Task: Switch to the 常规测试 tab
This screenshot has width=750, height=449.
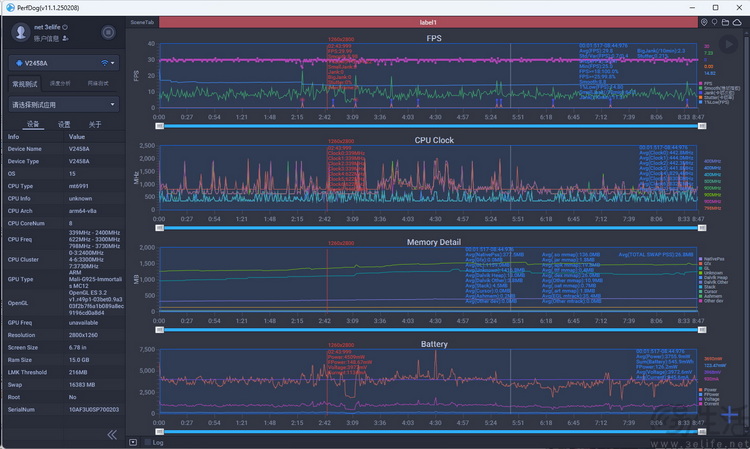Action: [x=25, y=84]
